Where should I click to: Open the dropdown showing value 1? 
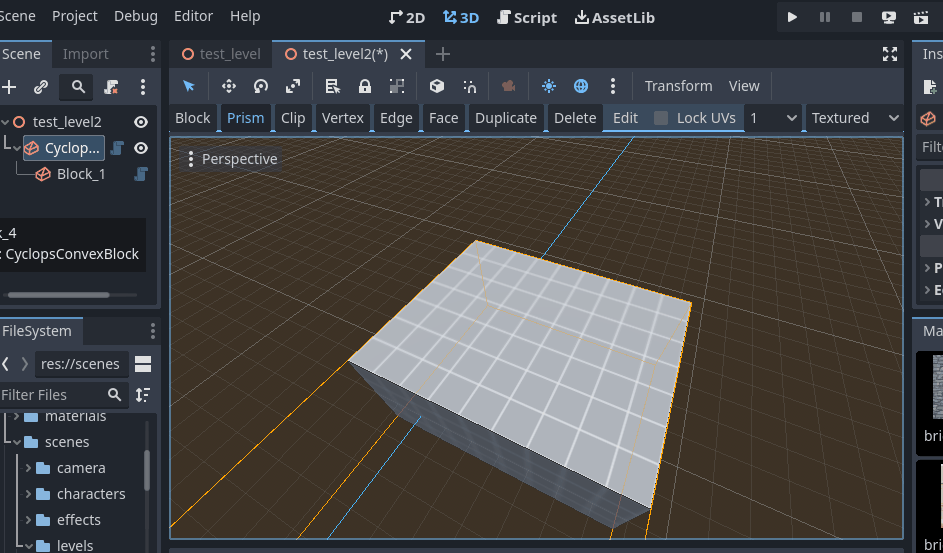(773, 118)
